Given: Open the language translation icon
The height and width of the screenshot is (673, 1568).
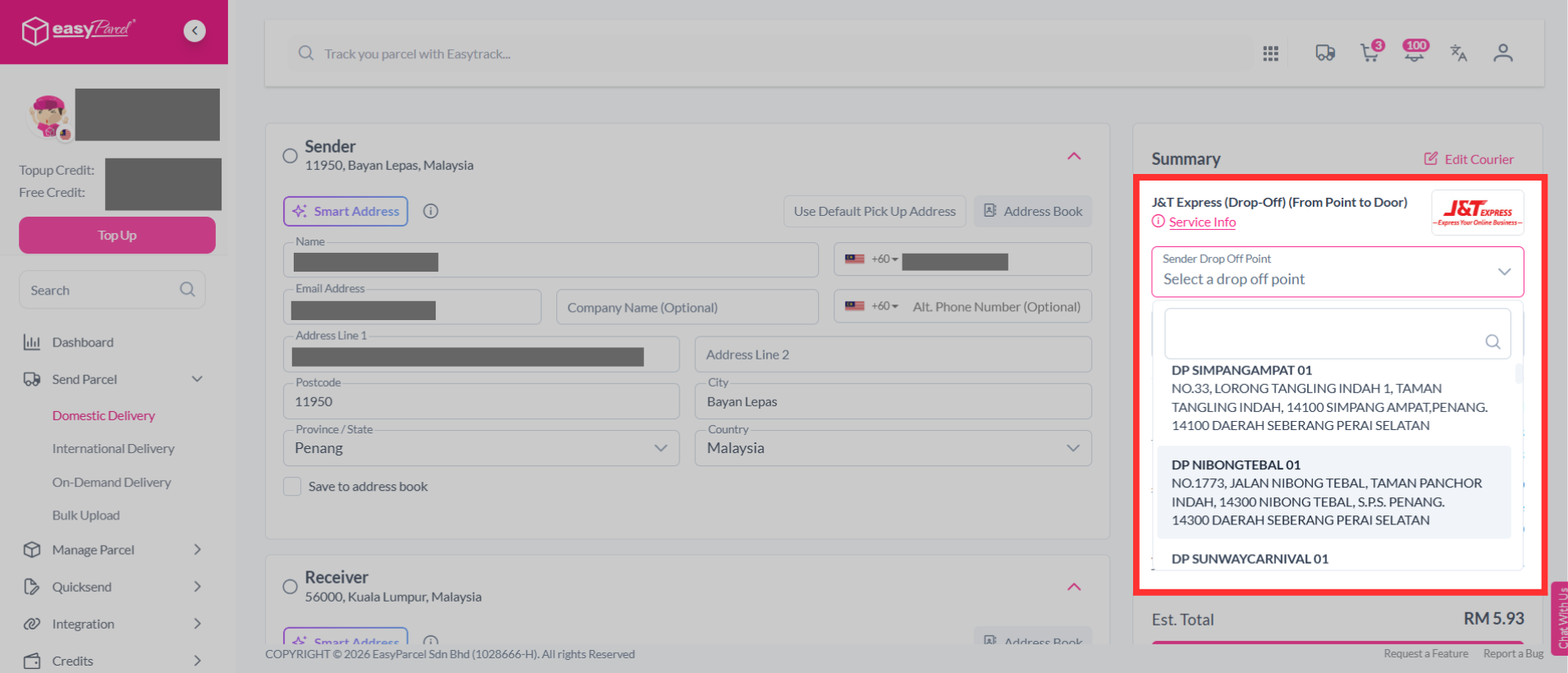Looking at the screenshot, I should click(x=1459, y=53).
